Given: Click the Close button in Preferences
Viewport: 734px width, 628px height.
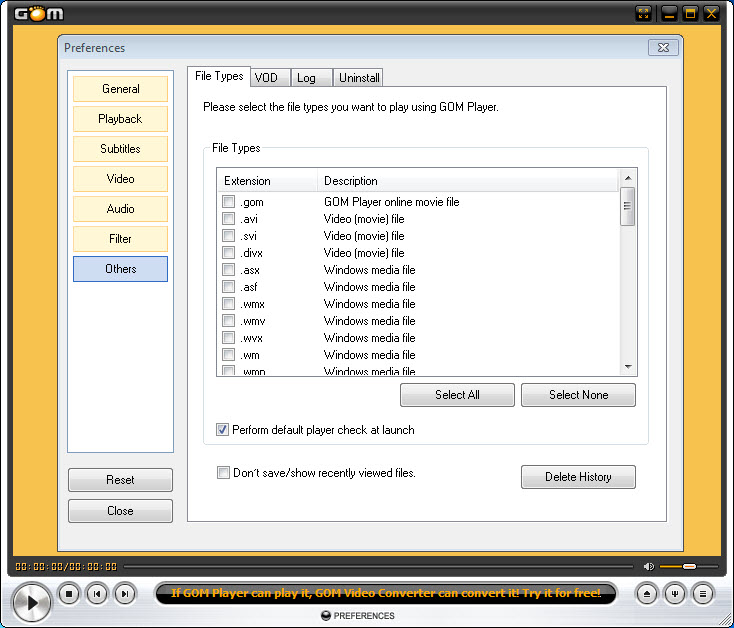Looking at the screenshot, I should 120,511.
